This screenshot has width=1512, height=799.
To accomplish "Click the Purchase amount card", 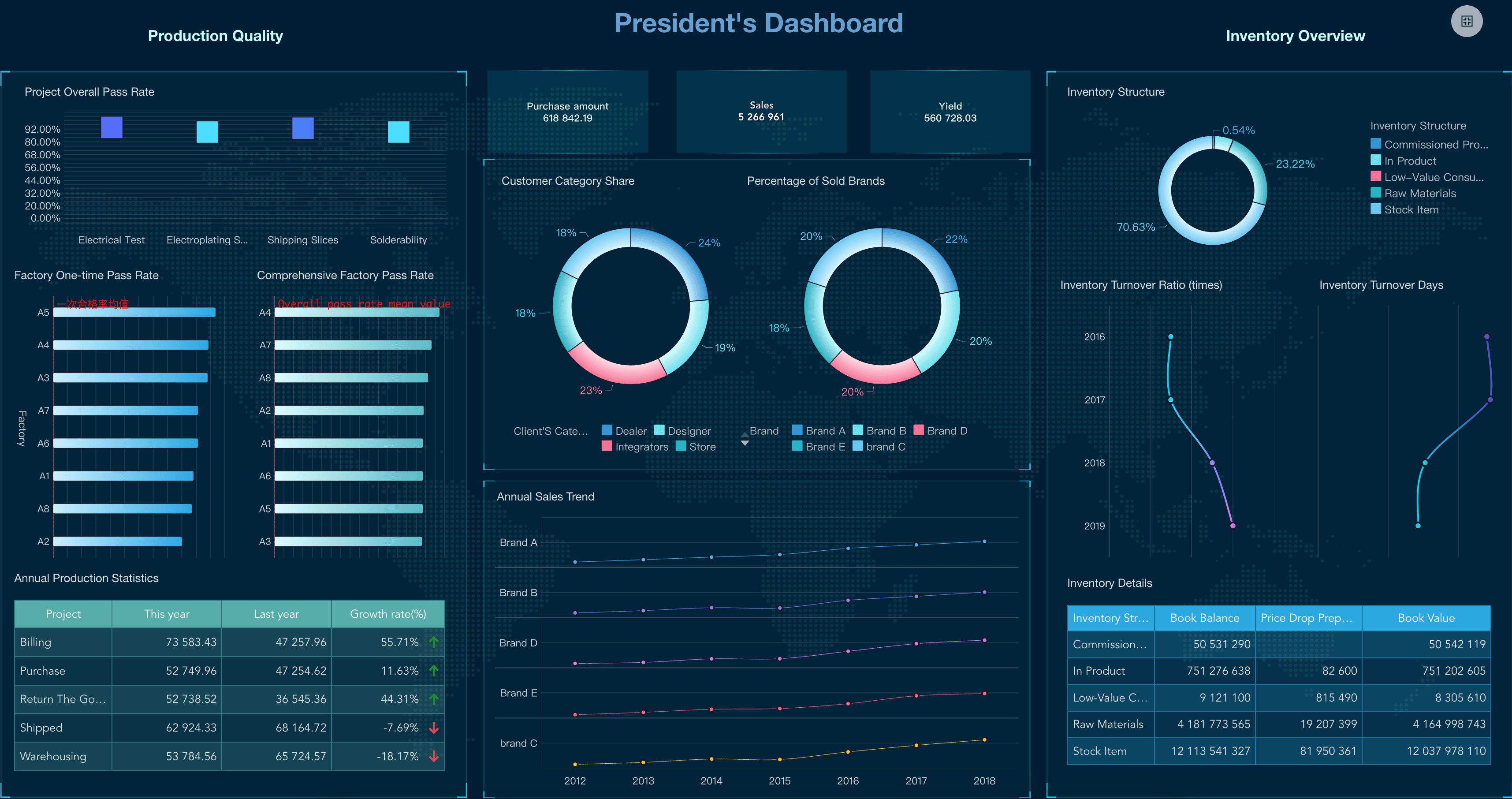I will click(x=568, y=112).
